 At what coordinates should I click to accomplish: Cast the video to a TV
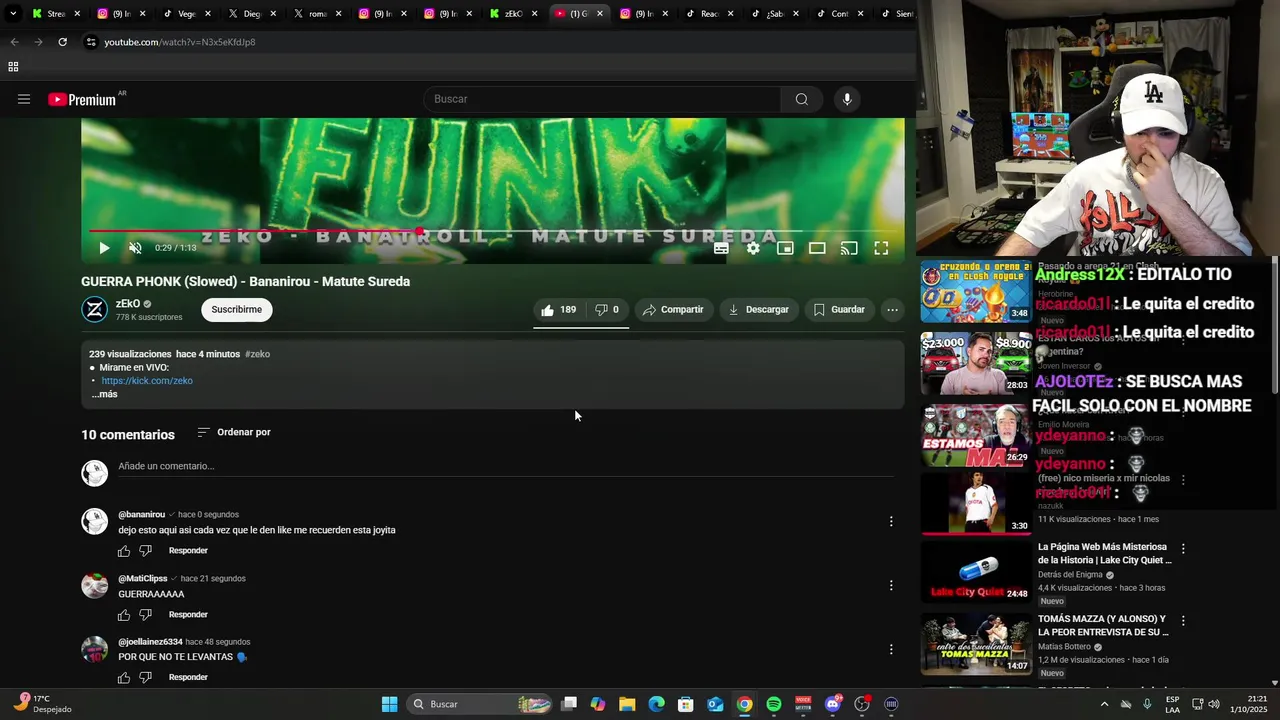pos(849,248)
